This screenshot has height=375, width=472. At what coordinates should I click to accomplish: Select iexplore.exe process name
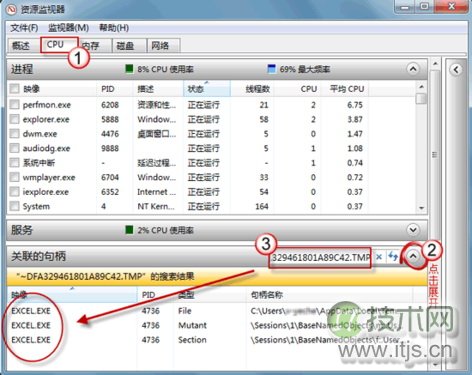46,192
